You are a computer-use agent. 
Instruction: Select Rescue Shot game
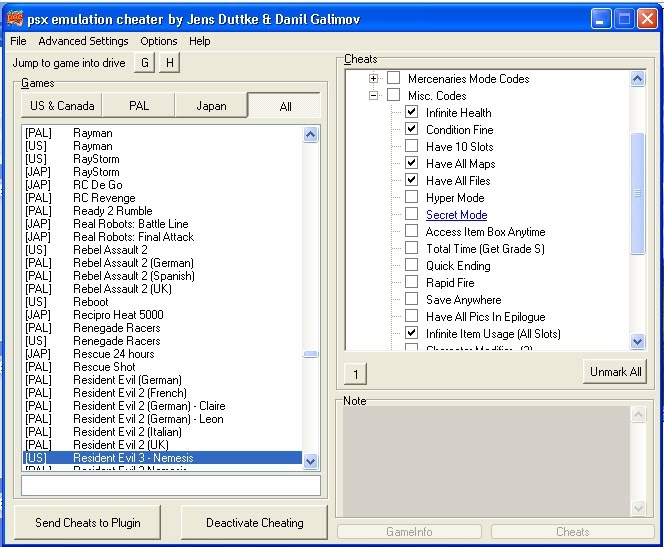(x=163, y=367)
